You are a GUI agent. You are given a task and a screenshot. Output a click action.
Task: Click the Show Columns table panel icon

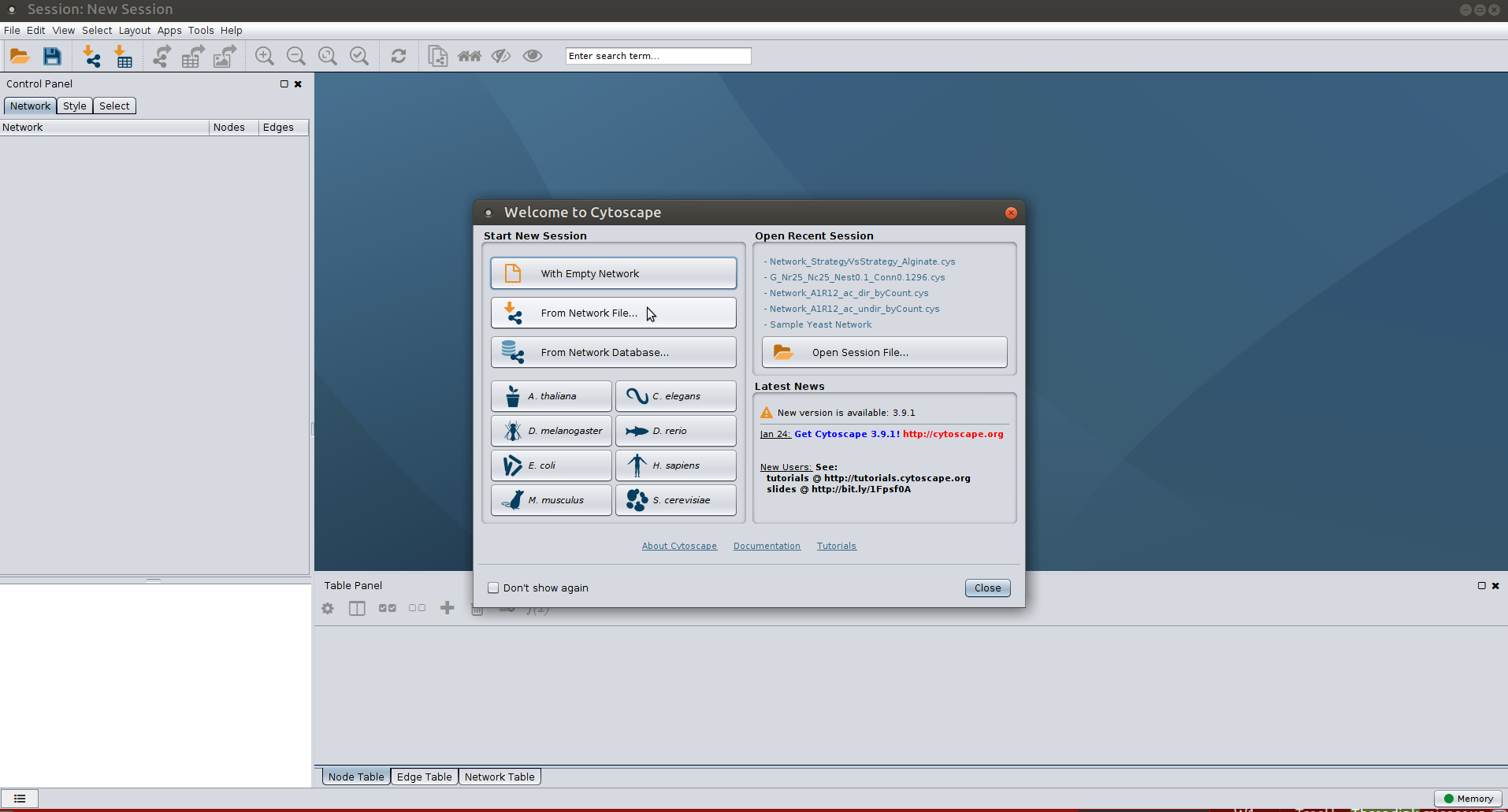pyautogui.click(x=357, y=608)
